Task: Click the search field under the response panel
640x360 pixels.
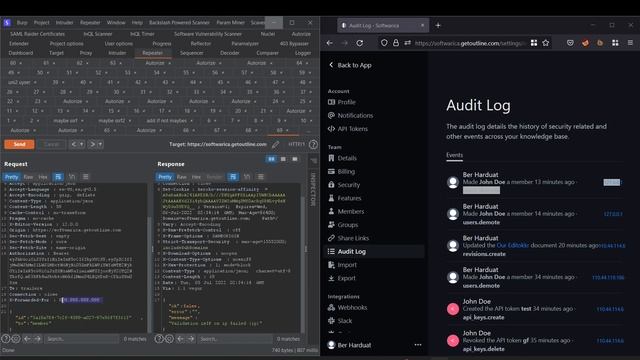Action: (235, 339)
